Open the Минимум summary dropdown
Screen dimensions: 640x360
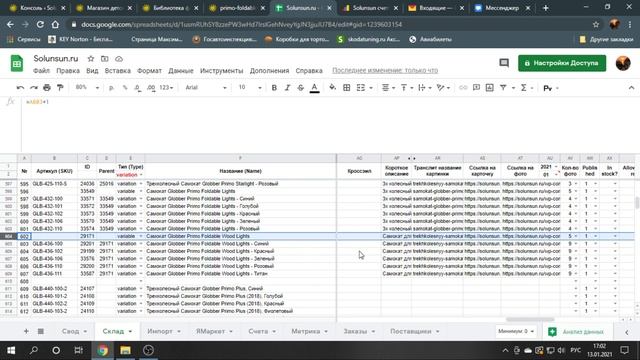click(516, 331)
